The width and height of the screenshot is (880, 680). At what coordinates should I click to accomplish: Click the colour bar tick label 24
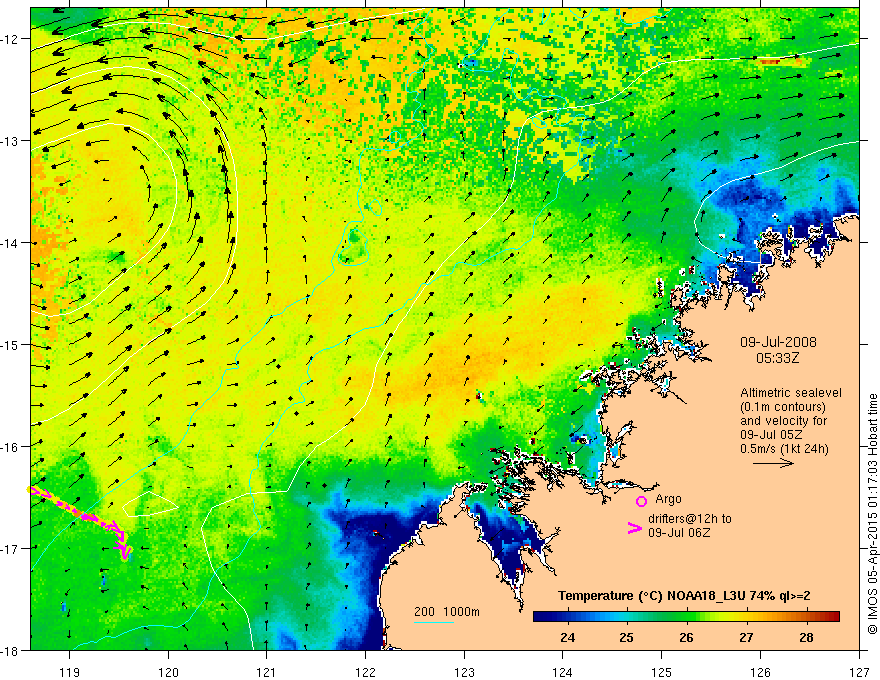pyautogui.click(x=567, y=638)
